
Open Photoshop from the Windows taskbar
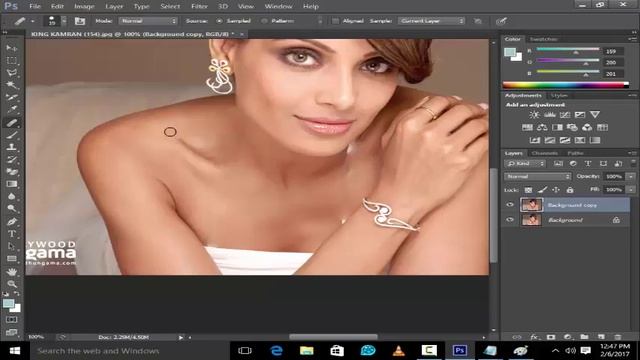tap(460, 351)
